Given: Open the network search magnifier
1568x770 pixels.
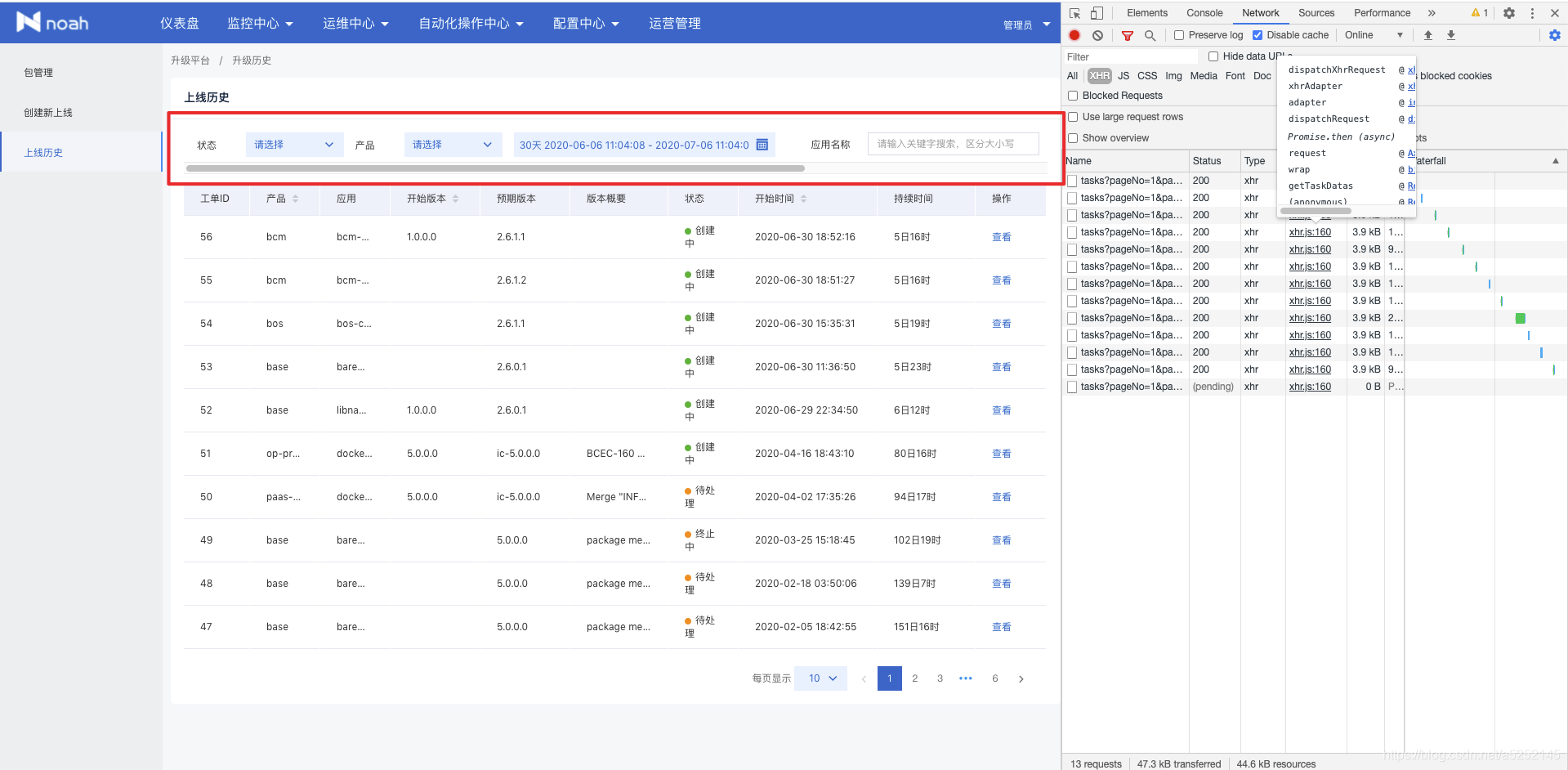Looking at the screenshot, I should (1150, 35).
